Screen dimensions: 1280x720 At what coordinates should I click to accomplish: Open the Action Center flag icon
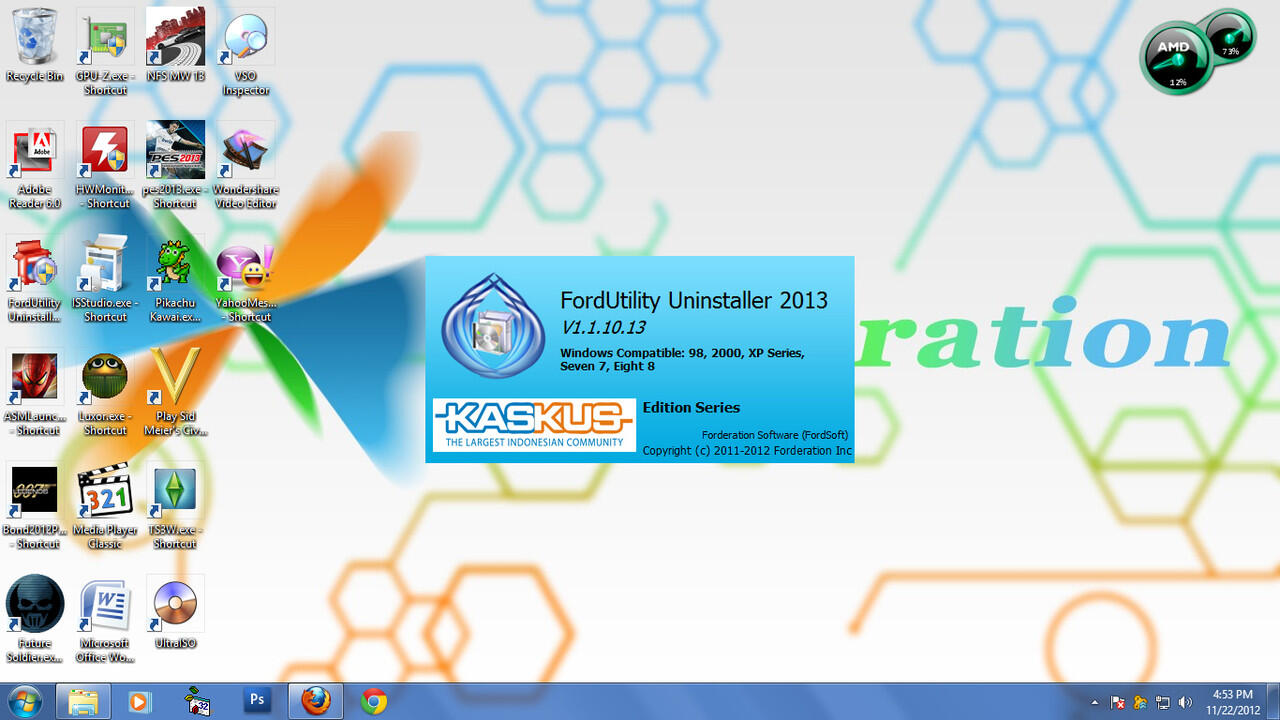tap(1119, 702)
